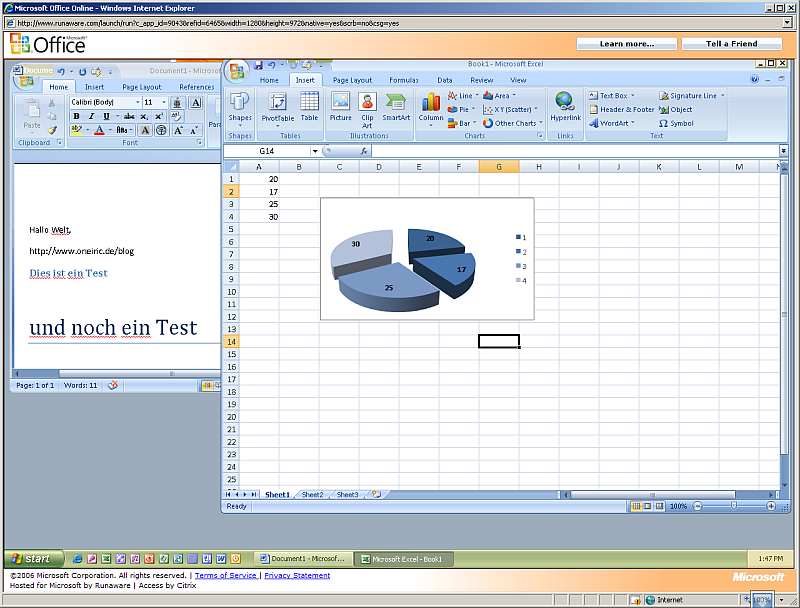Switch to Excel Review tab
Viewport: 800px width, 608px height.
pos(481,80)
